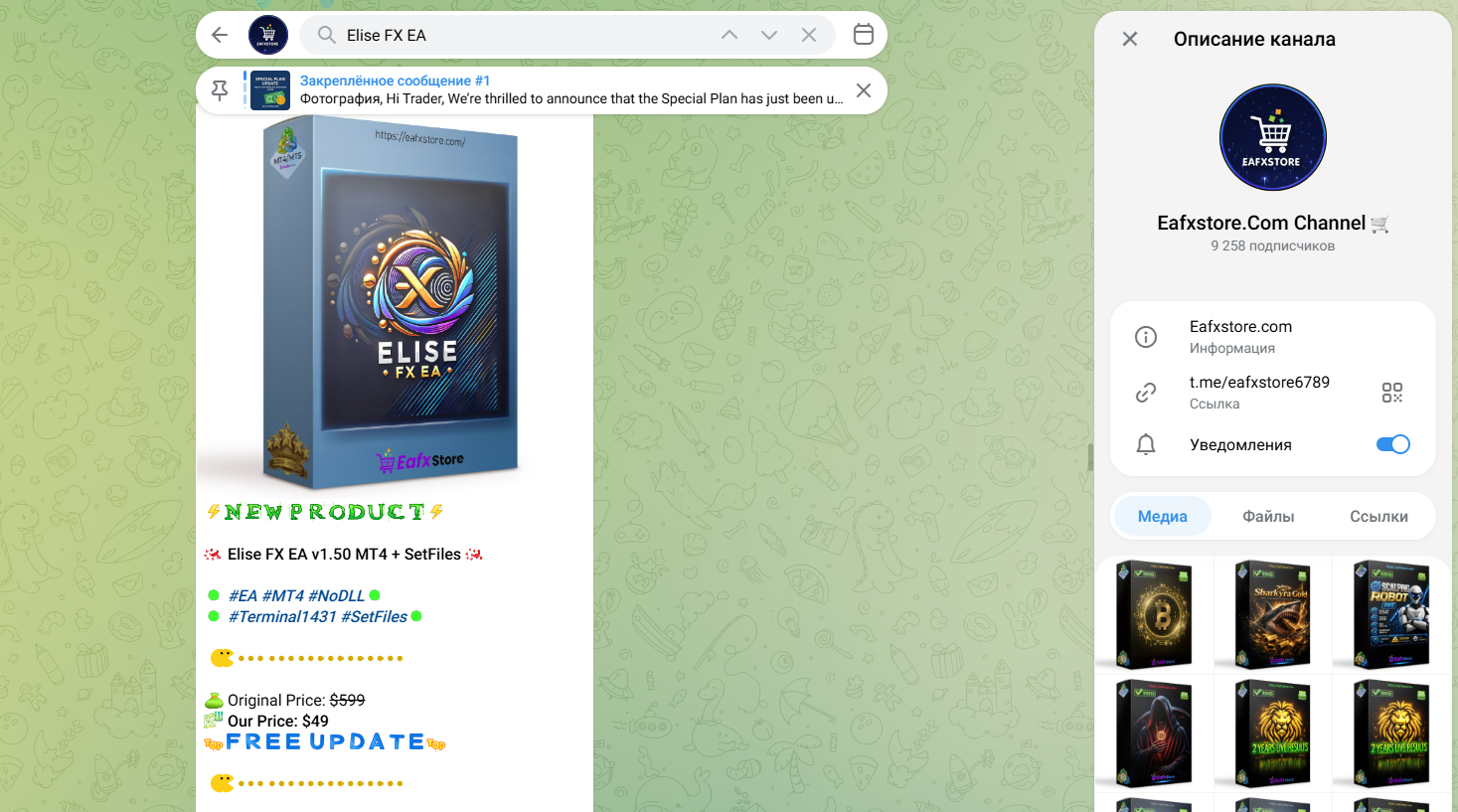Click the FREE UPDATE text
1458x812 pixels.
(325, 741)
